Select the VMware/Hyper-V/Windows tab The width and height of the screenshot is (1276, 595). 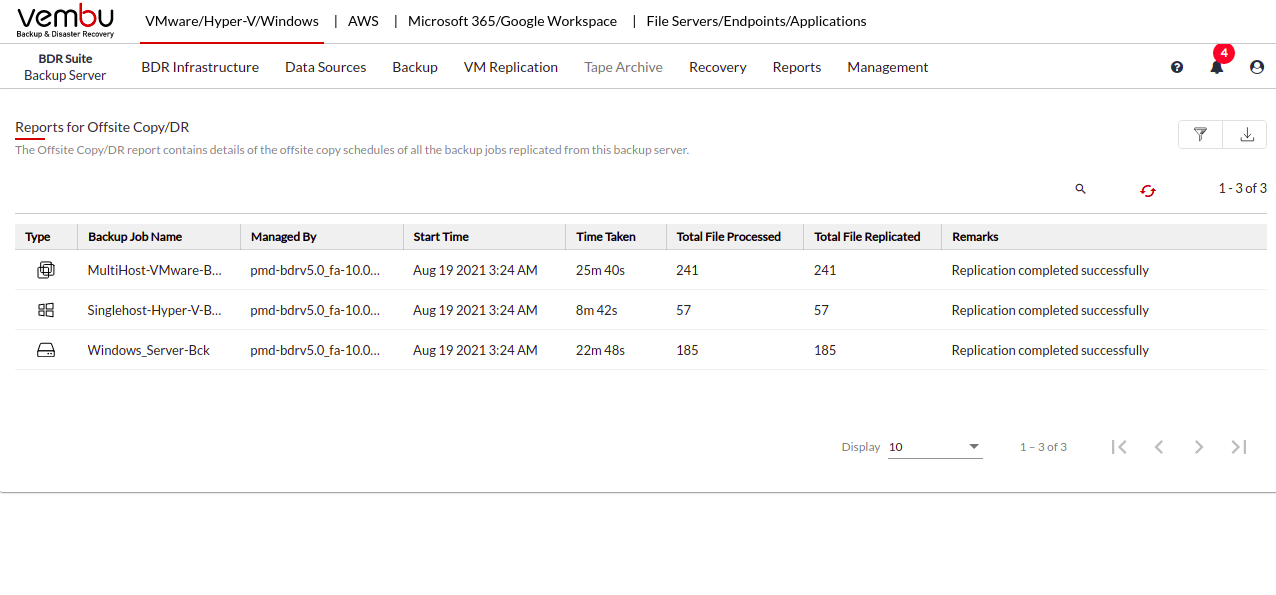[x=232, y=21]
